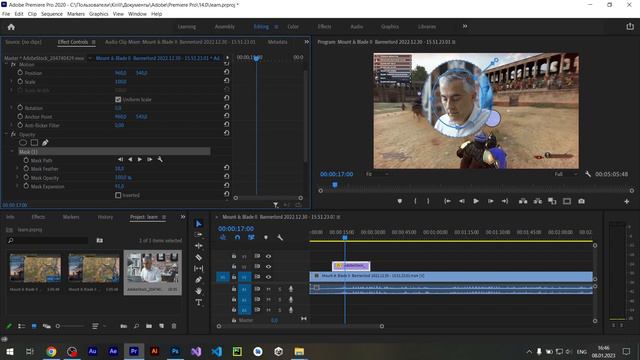Open the Fit zoom level dropdown
Viewport: 640px width, 360px height.
point(376,174)
